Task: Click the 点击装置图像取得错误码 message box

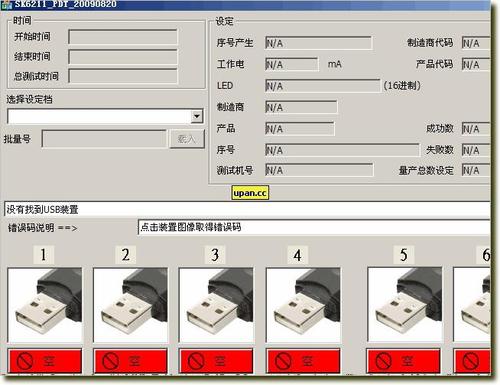Action: pos(314,227)
